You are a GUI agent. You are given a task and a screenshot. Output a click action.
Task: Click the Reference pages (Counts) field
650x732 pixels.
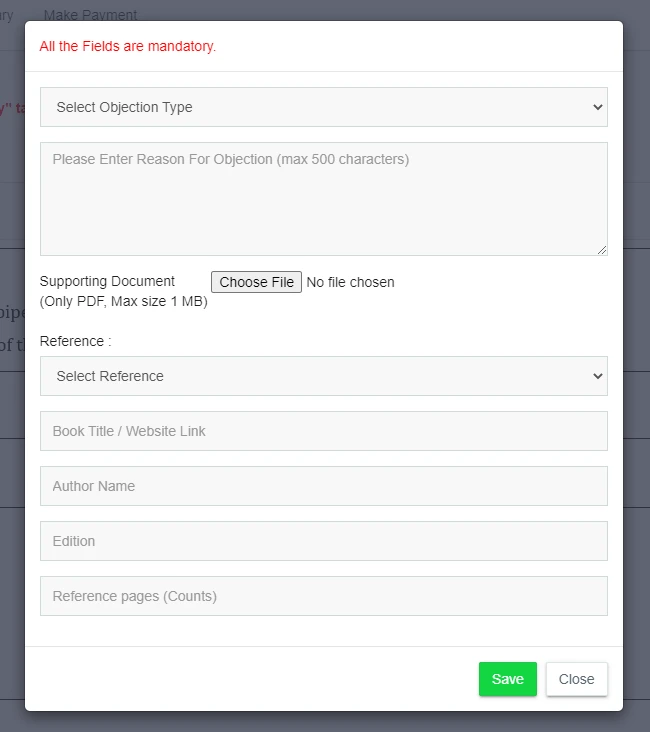tap(323, 596)
